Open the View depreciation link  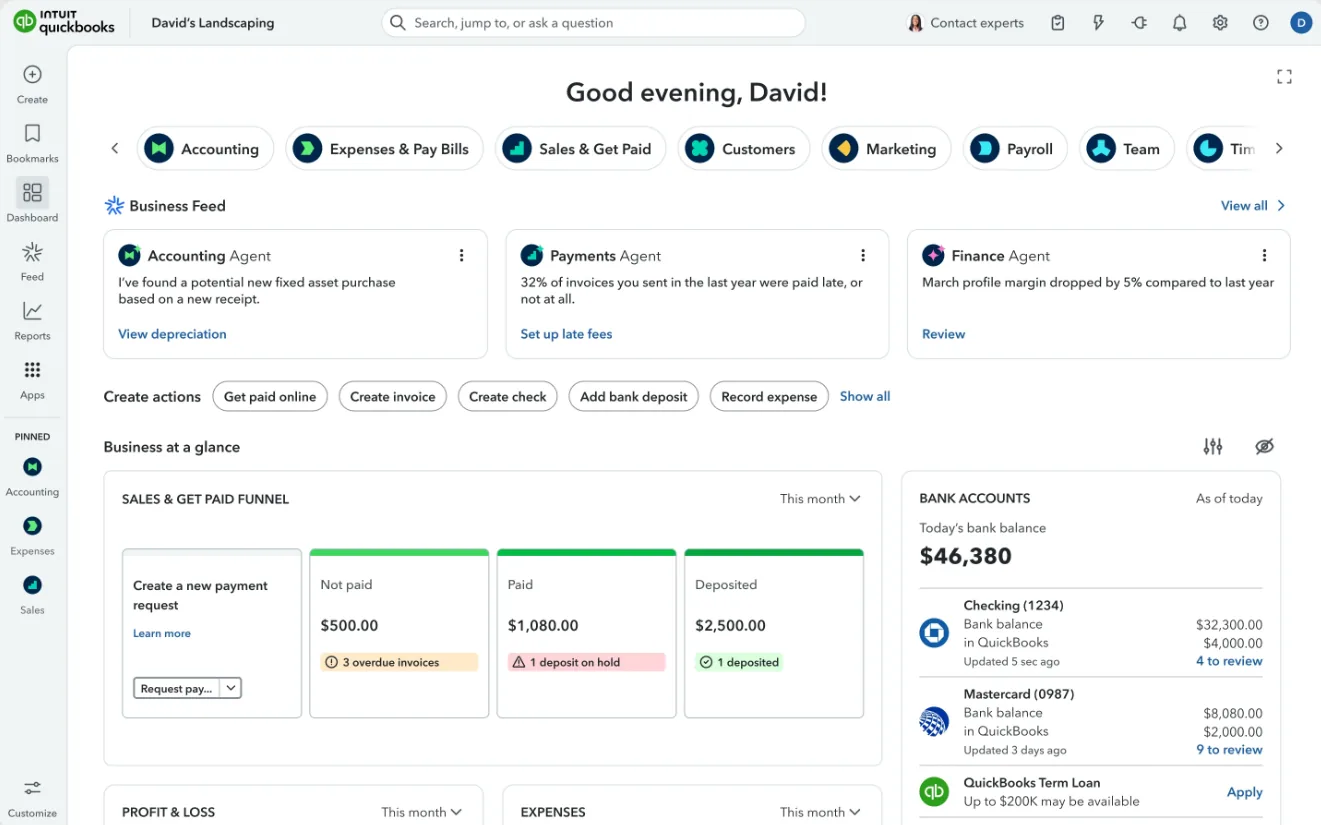pyautogui.click(x=172, y=334)
